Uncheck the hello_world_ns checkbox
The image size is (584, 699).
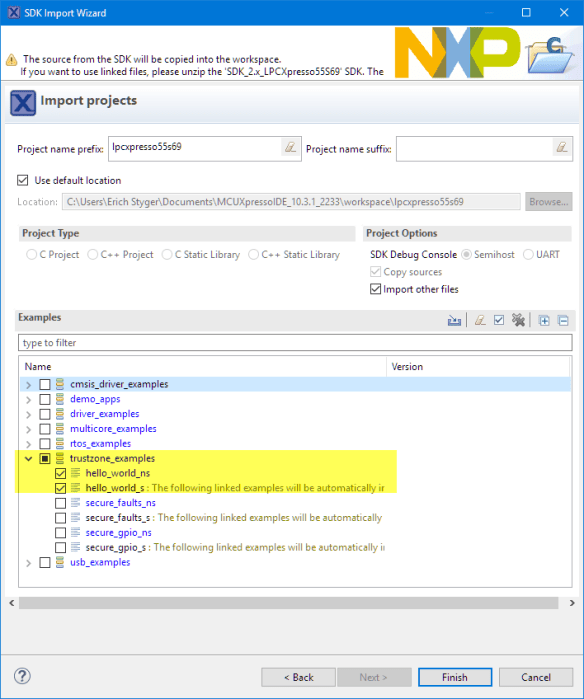coord(60,473)
